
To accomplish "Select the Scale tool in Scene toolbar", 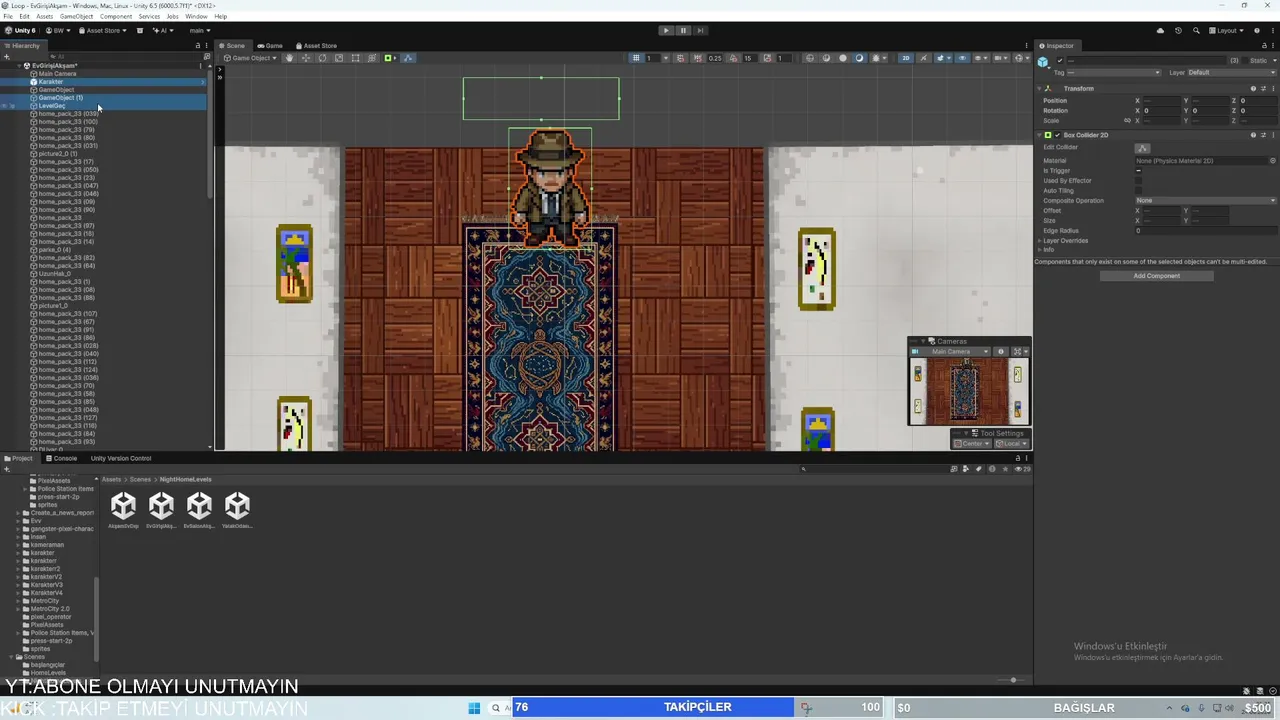I will tap(339, 58).
